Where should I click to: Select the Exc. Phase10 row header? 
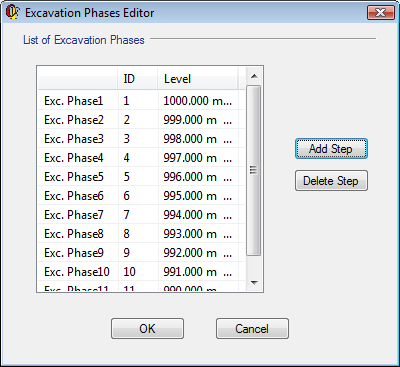tap(78, 272)
